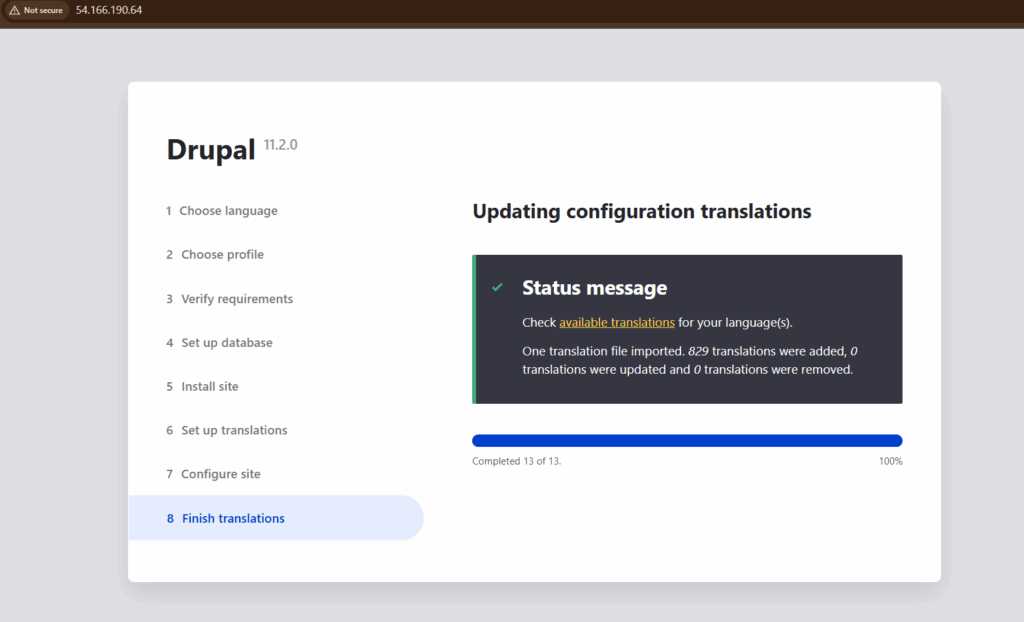Click the green checkmark status icon
Screen dimensions: 1024x622
498,287
